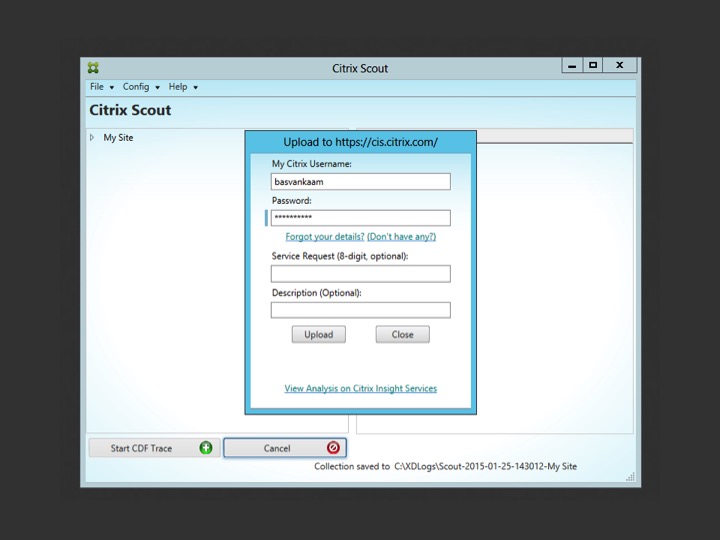Focus the My Citrix Username field
Viewport: 720px width, 540px height.
360,181
